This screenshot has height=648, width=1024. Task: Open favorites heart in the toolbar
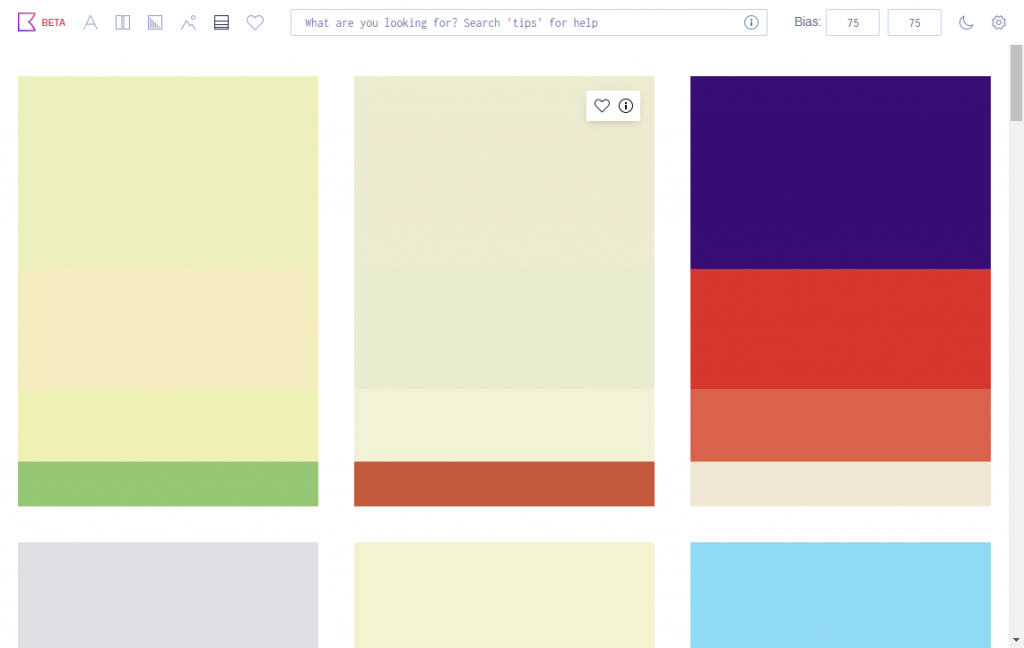tap(255, 22)
